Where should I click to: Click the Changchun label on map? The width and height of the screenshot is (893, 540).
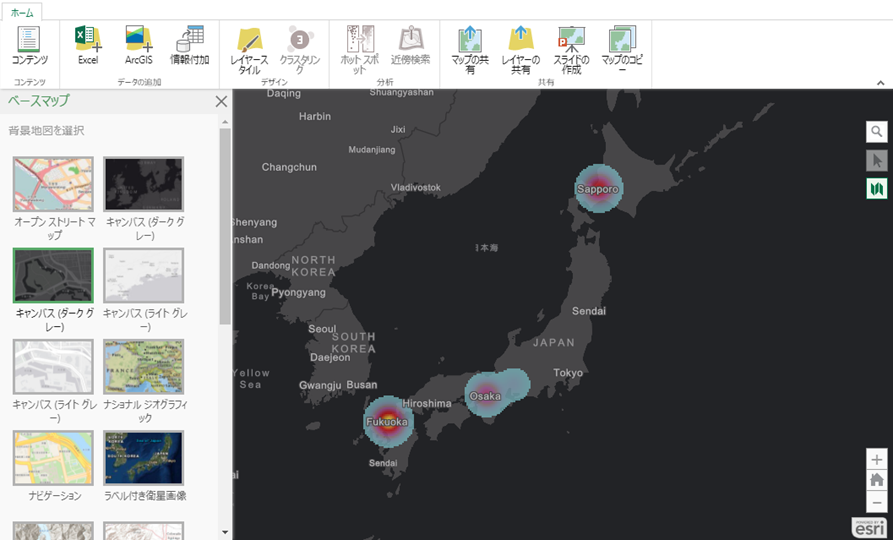pos(289,167)
